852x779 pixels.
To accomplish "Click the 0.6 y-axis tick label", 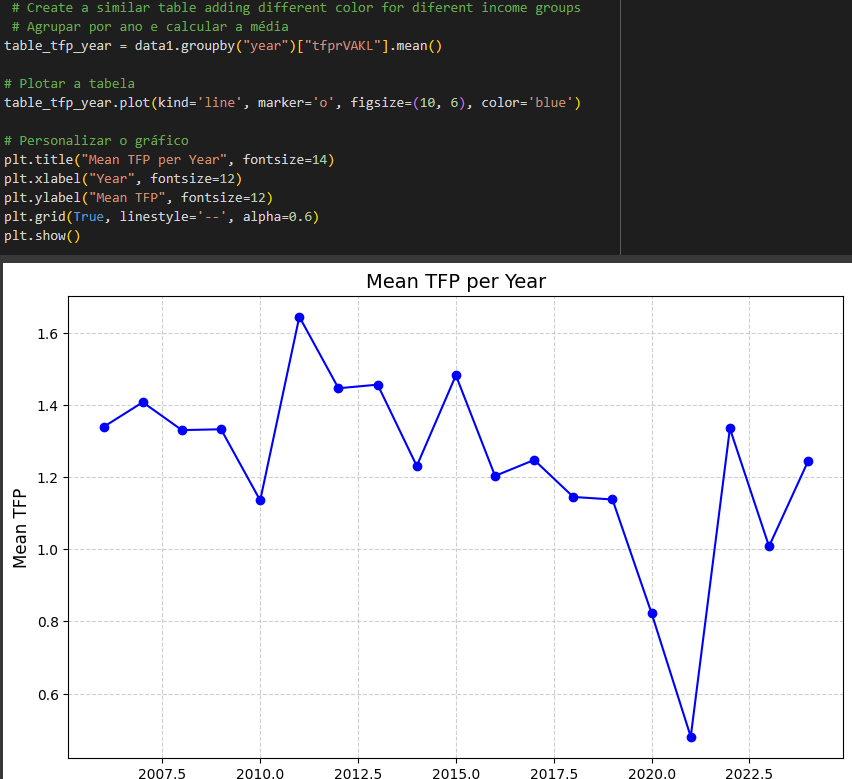I will click(x=48, y=695).
